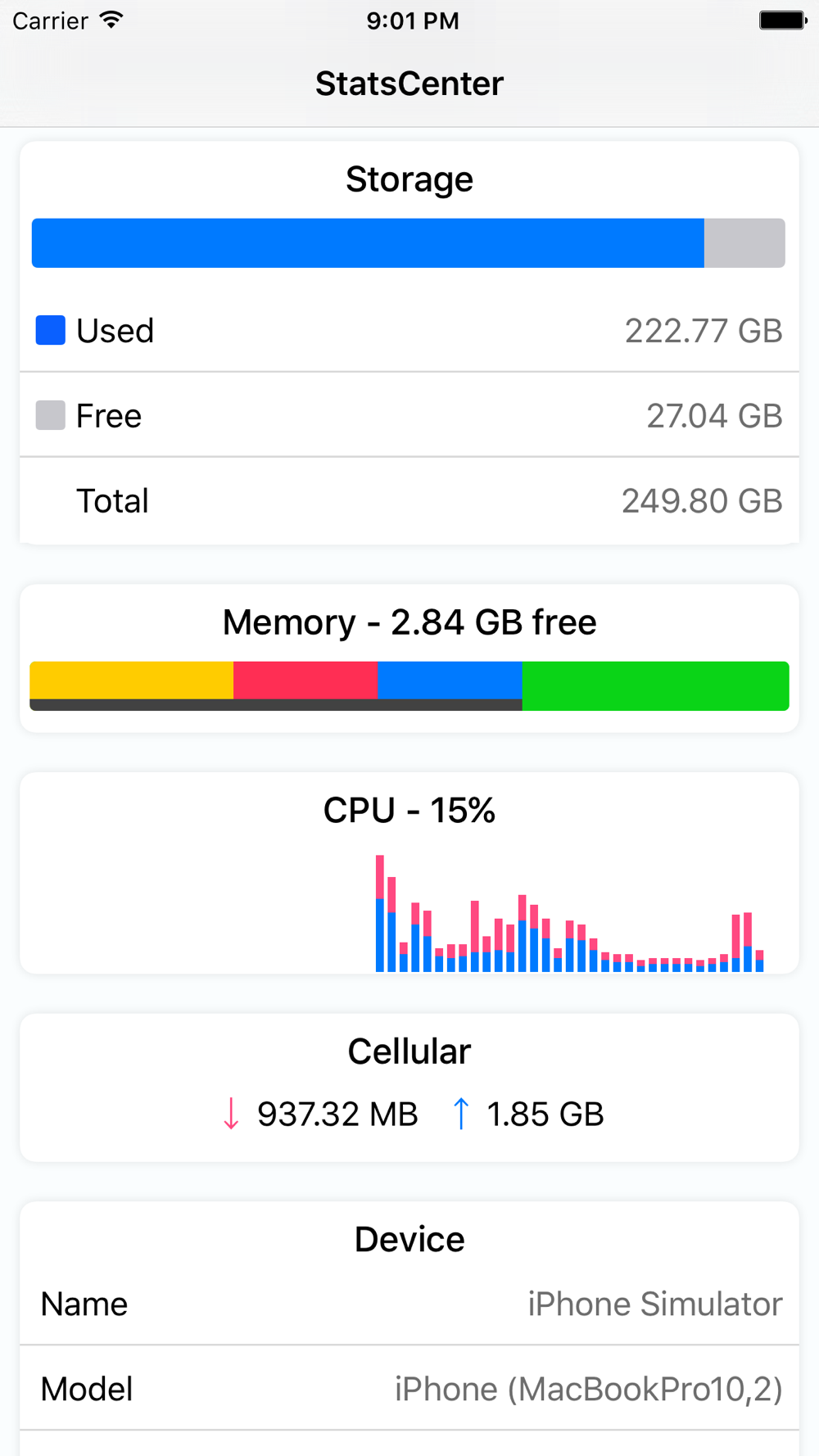Tap the battery indicator icon
This screenshot has width=819, height=1456.
click(782, 20)
